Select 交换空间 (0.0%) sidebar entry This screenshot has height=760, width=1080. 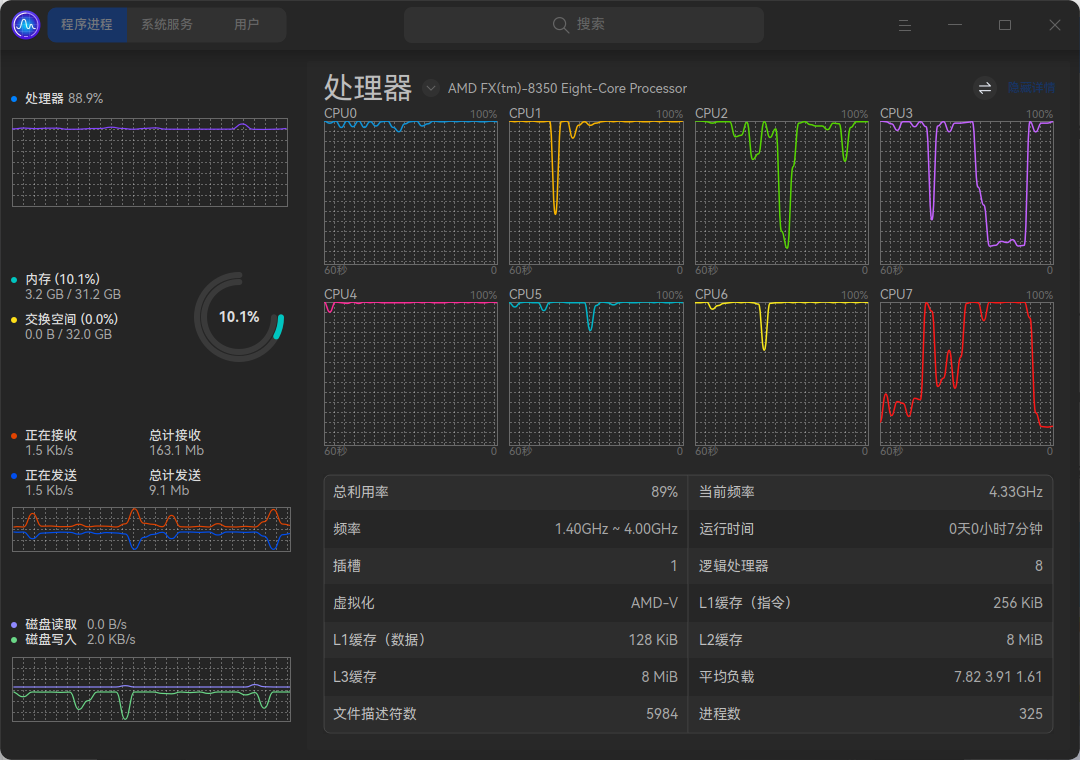72,319
